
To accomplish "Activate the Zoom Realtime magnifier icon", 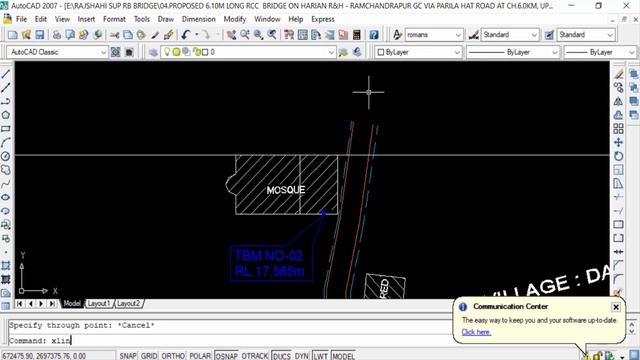I will [244, 35].
